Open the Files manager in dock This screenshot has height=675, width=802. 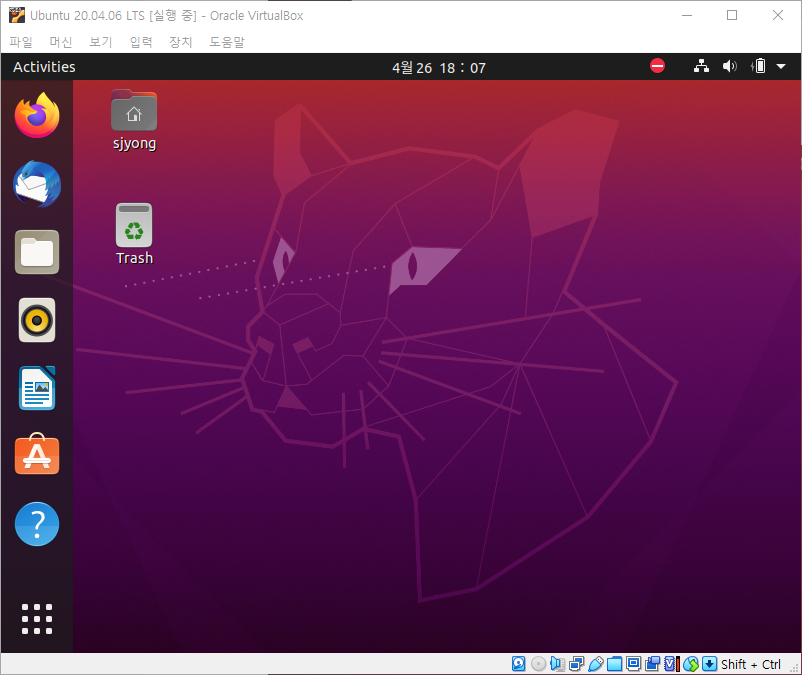coord(37,252)
